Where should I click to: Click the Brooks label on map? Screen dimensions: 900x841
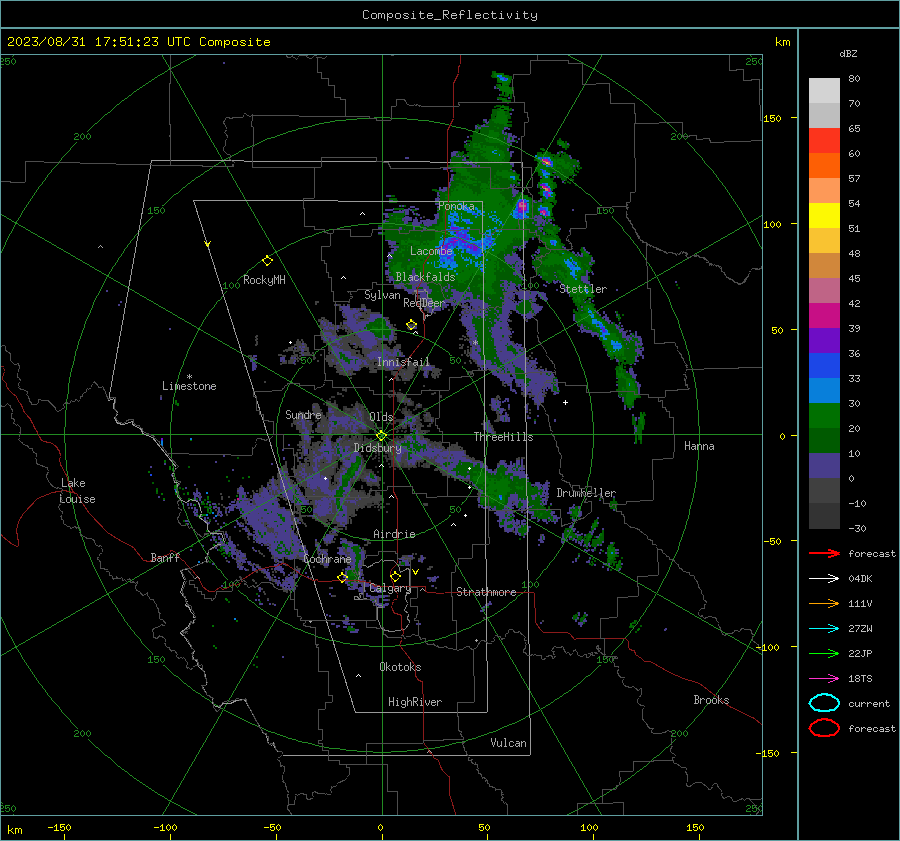[x=711, y=700]
